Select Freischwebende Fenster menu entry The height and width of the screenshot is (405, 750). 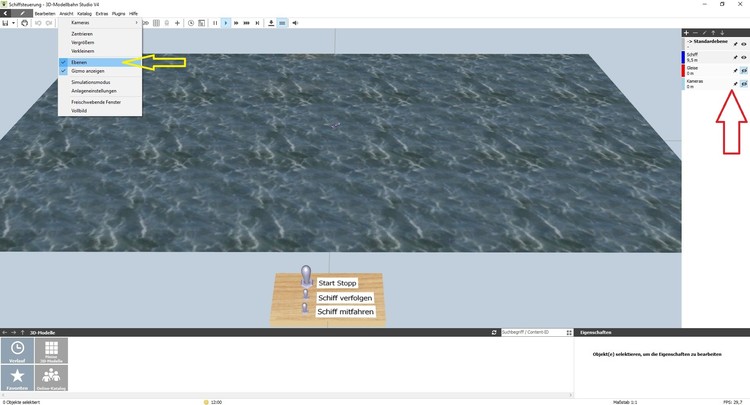100,102
